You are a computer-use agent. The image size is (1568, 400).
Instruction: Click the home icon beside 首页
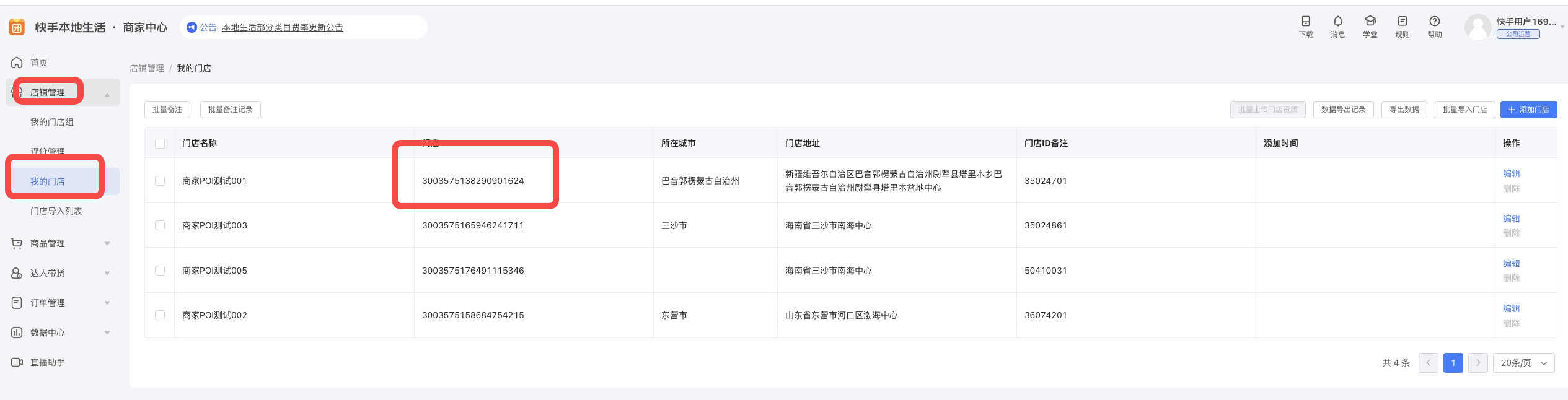(17, 63)
